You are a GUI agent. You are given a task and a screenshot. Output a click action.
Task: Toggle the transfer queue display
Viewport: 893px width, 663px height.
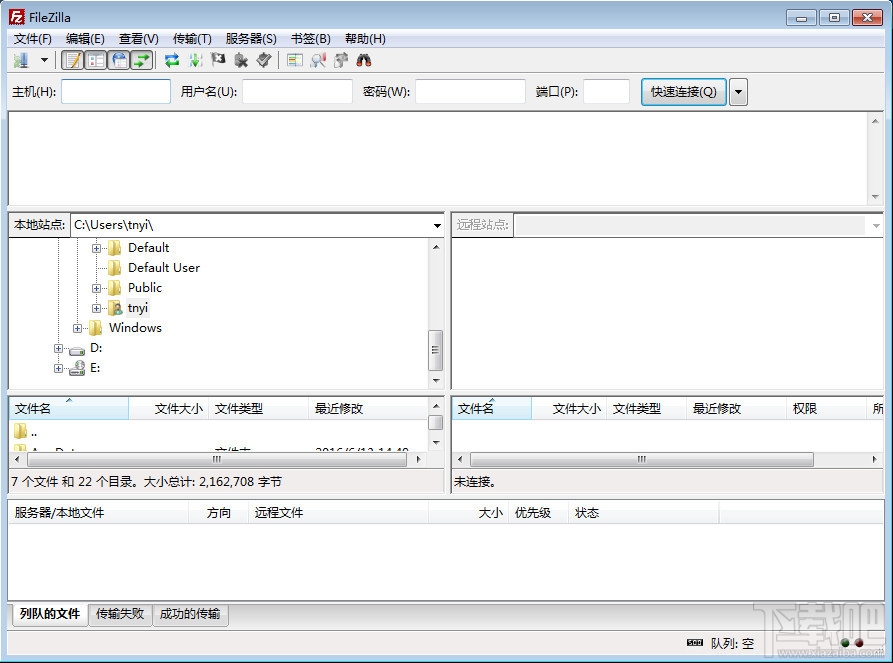142,60
